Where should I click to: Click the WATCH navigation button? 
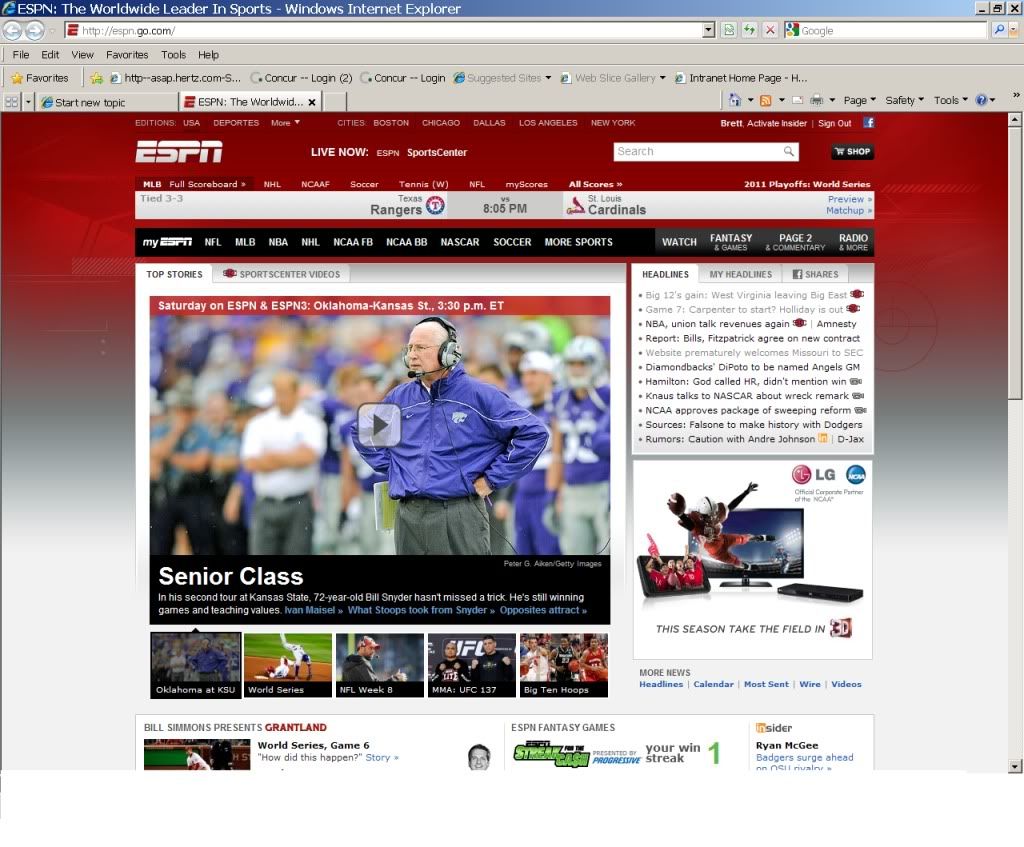(x=679, y=242)
